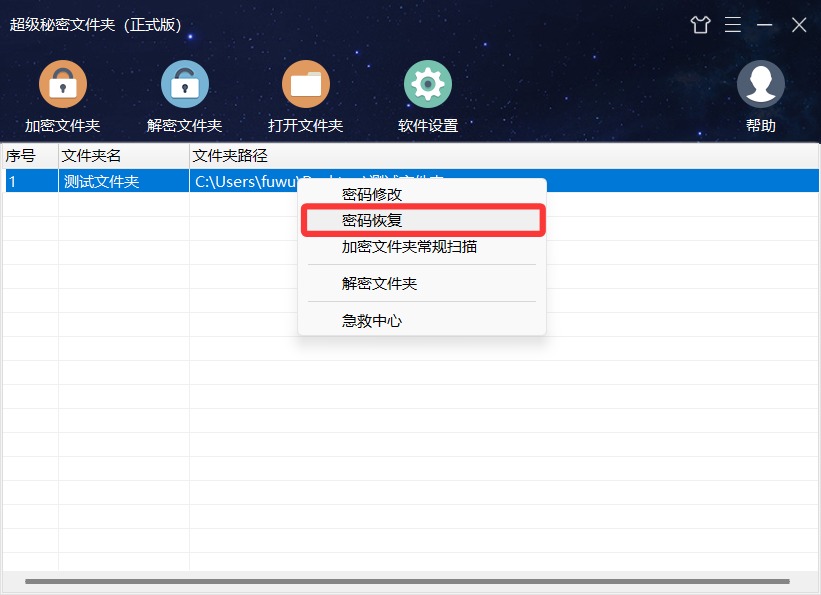Open the hamburger menu in title bar

point(733,25)
